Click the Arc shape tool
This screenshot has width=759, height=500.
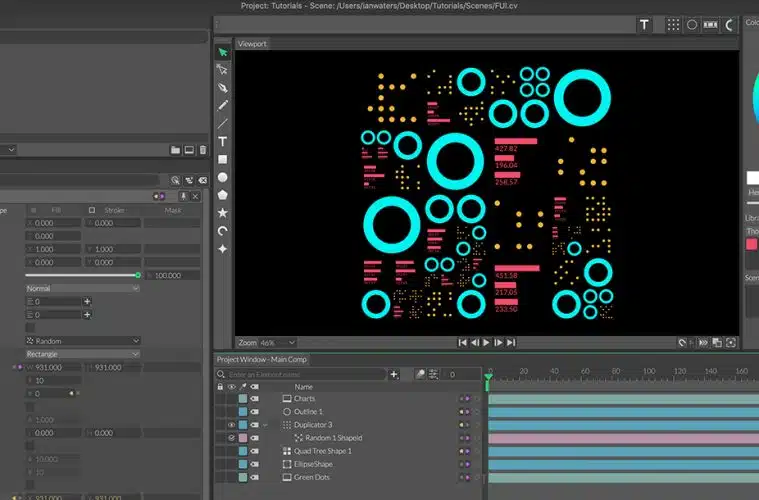(223, 230)
